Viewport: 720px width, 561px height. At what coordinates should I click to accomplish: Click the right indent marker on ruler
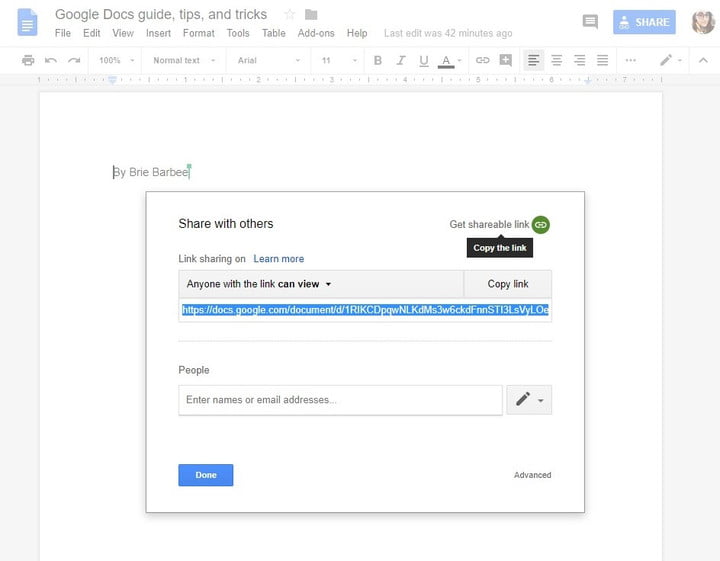pyautogui.click(x=587, y=80)
